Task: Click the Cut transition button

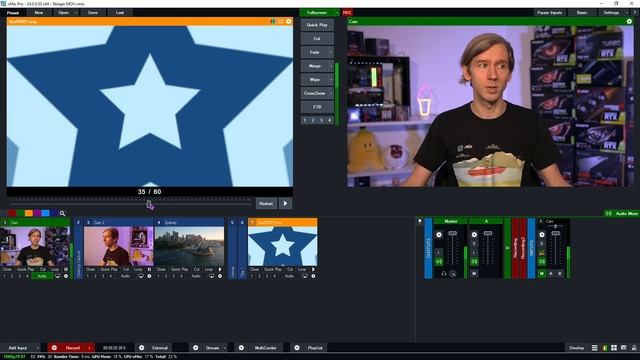Action: click(x=317, y=38)
